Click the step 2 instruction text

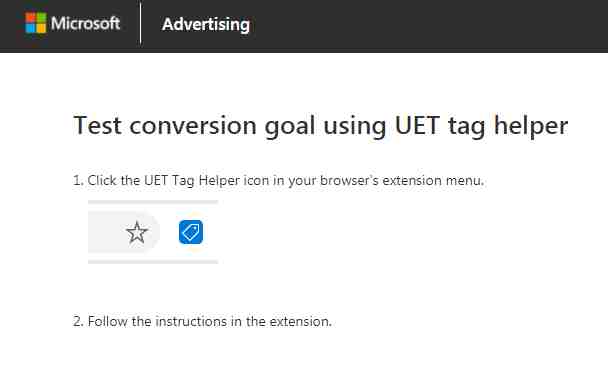202,321
